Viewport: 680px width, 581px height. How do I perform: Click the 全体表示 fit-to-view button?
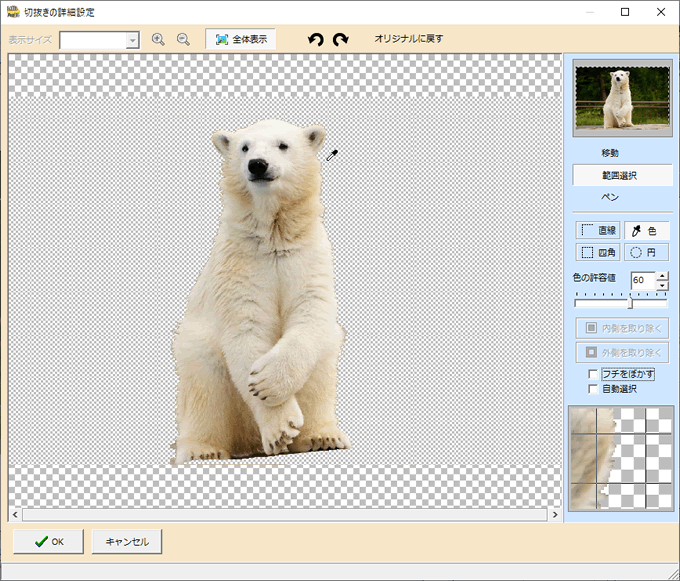[x=240, y=39]
